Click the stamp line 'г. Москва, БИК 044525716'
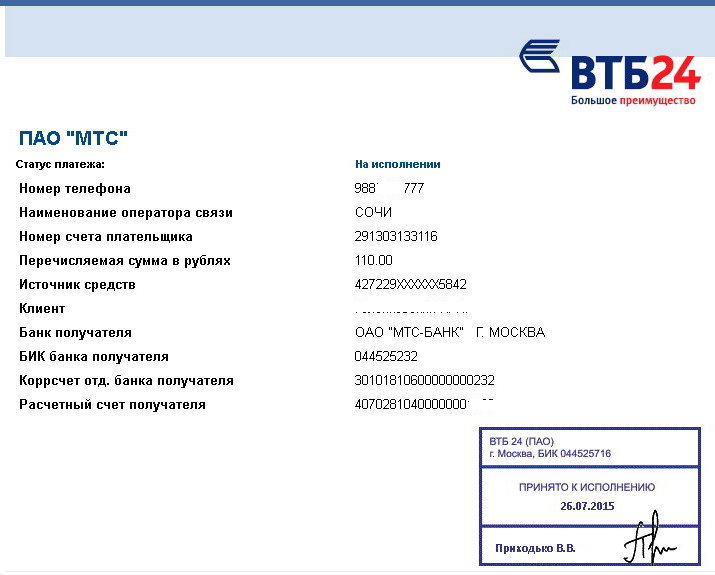Image resolution: width=715 pixels, height=575 pixels. coord(550,454)
